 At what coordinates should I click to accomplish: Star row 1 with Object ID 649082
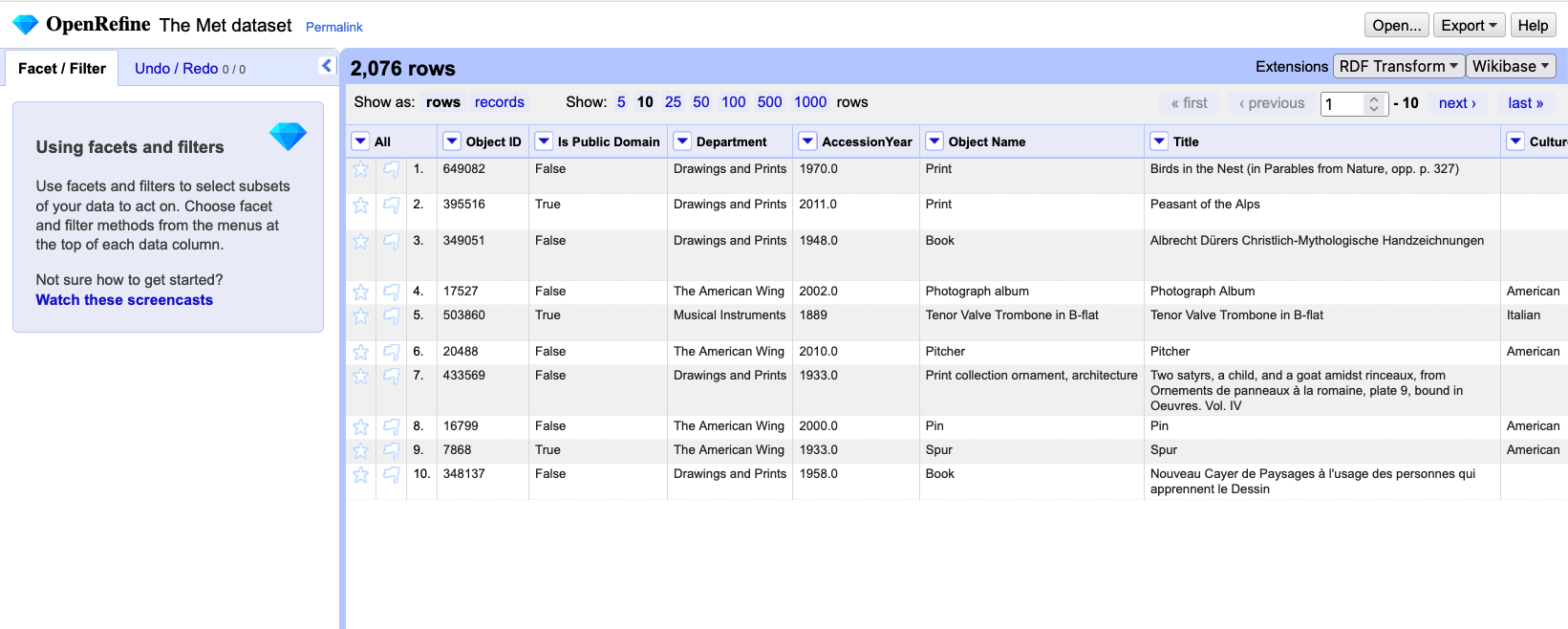pos(360,169)
